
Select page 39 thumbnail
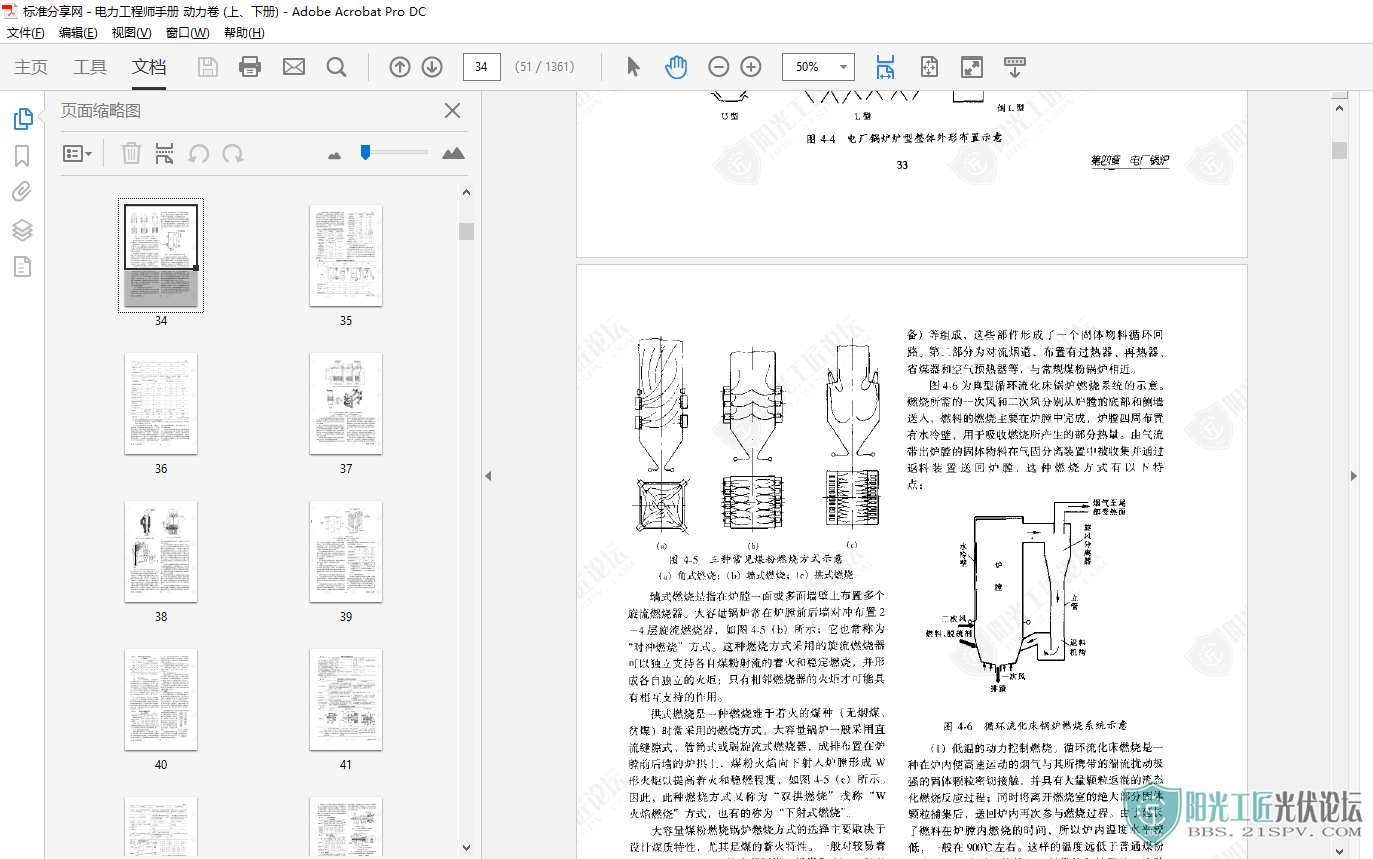tap(346, 551)
